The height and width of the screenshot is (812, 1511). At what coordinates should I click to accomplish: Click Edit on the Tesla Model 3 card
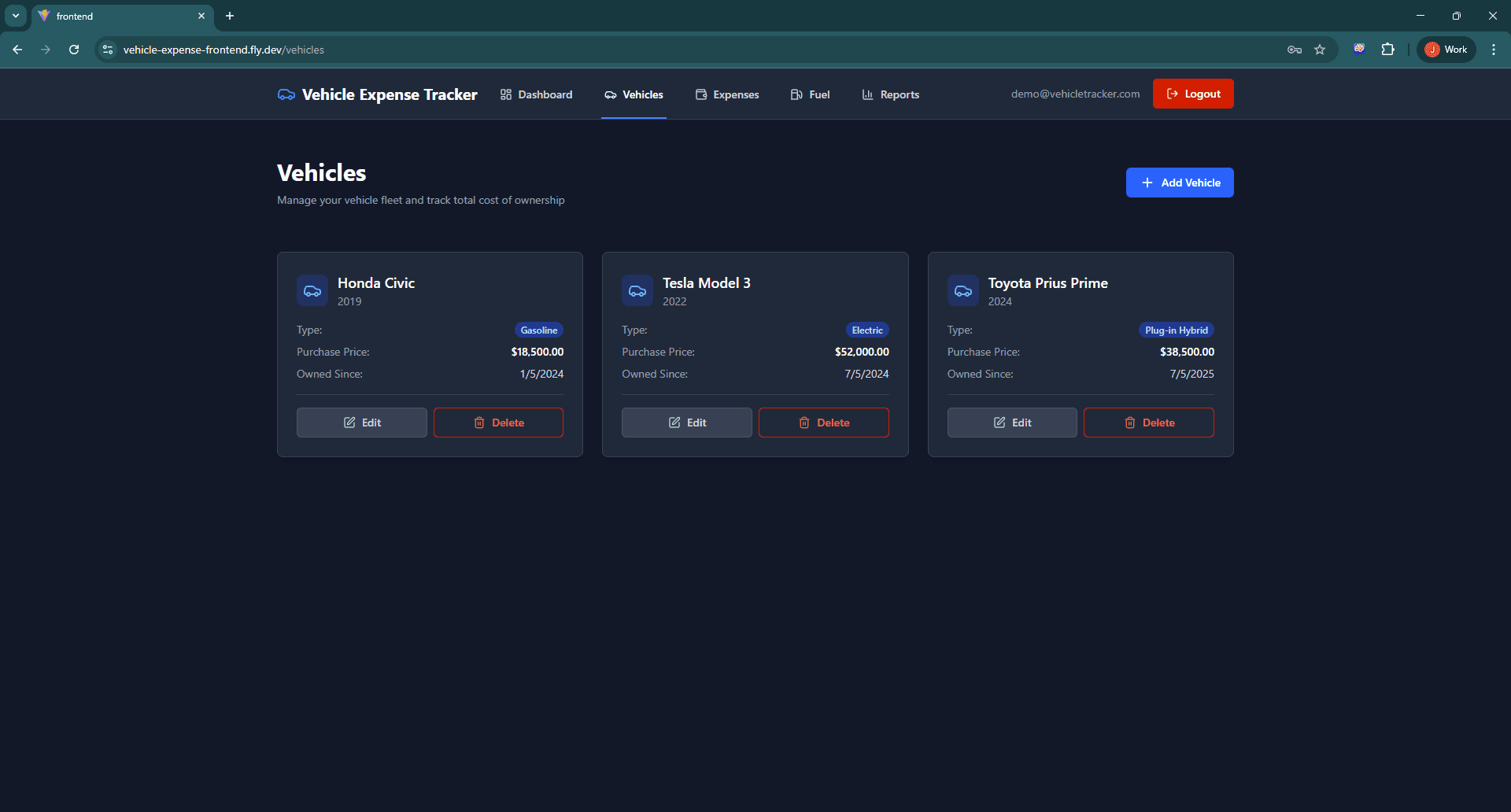tap(685, 423)
